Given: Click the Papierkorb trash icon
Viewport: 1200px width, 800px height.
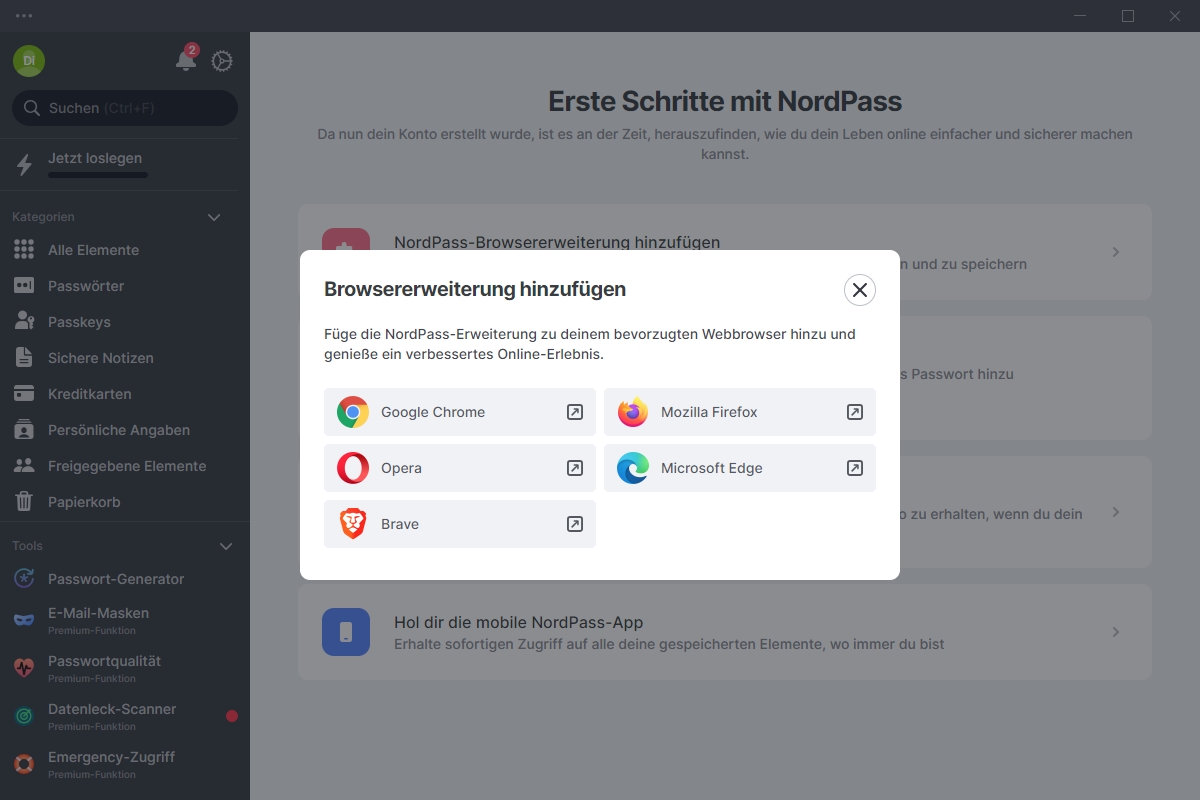Looking at the screenshot, I should pos(24,502).
